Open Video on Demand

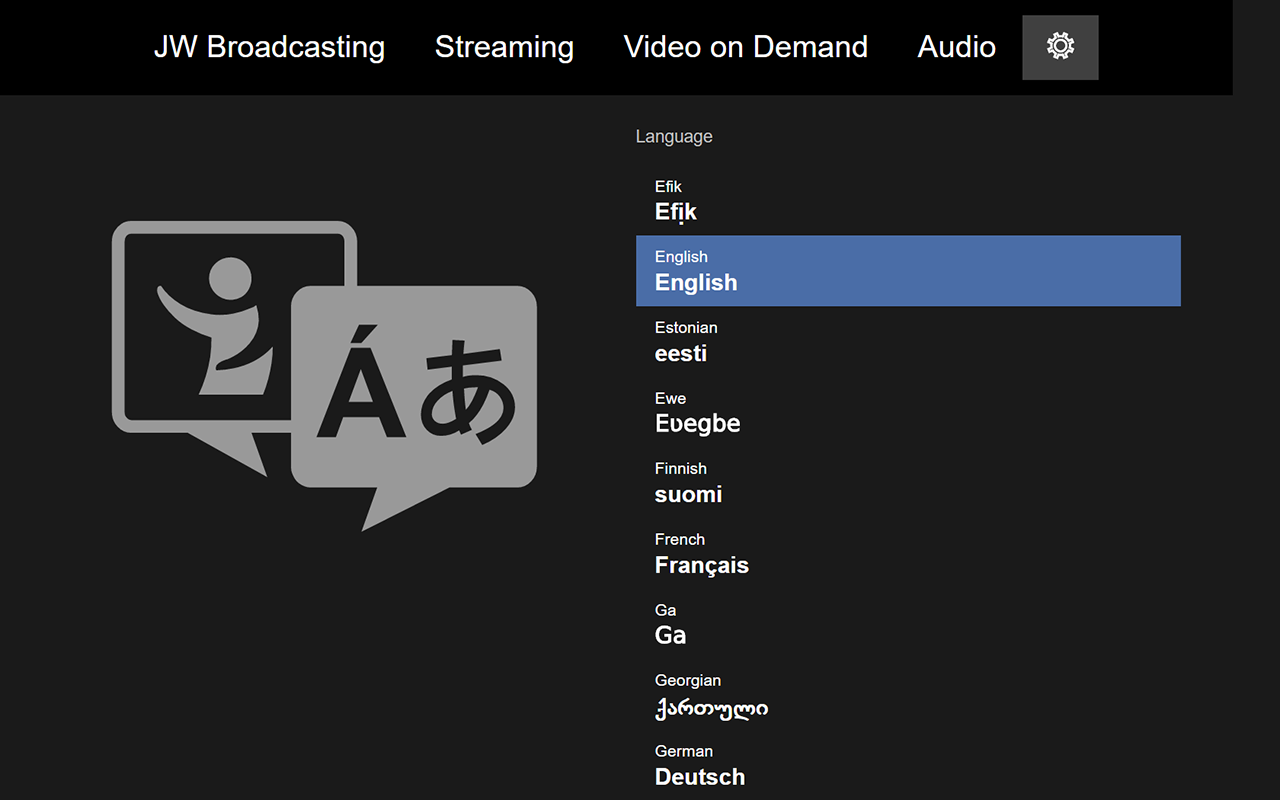click(x=746, y=47)
